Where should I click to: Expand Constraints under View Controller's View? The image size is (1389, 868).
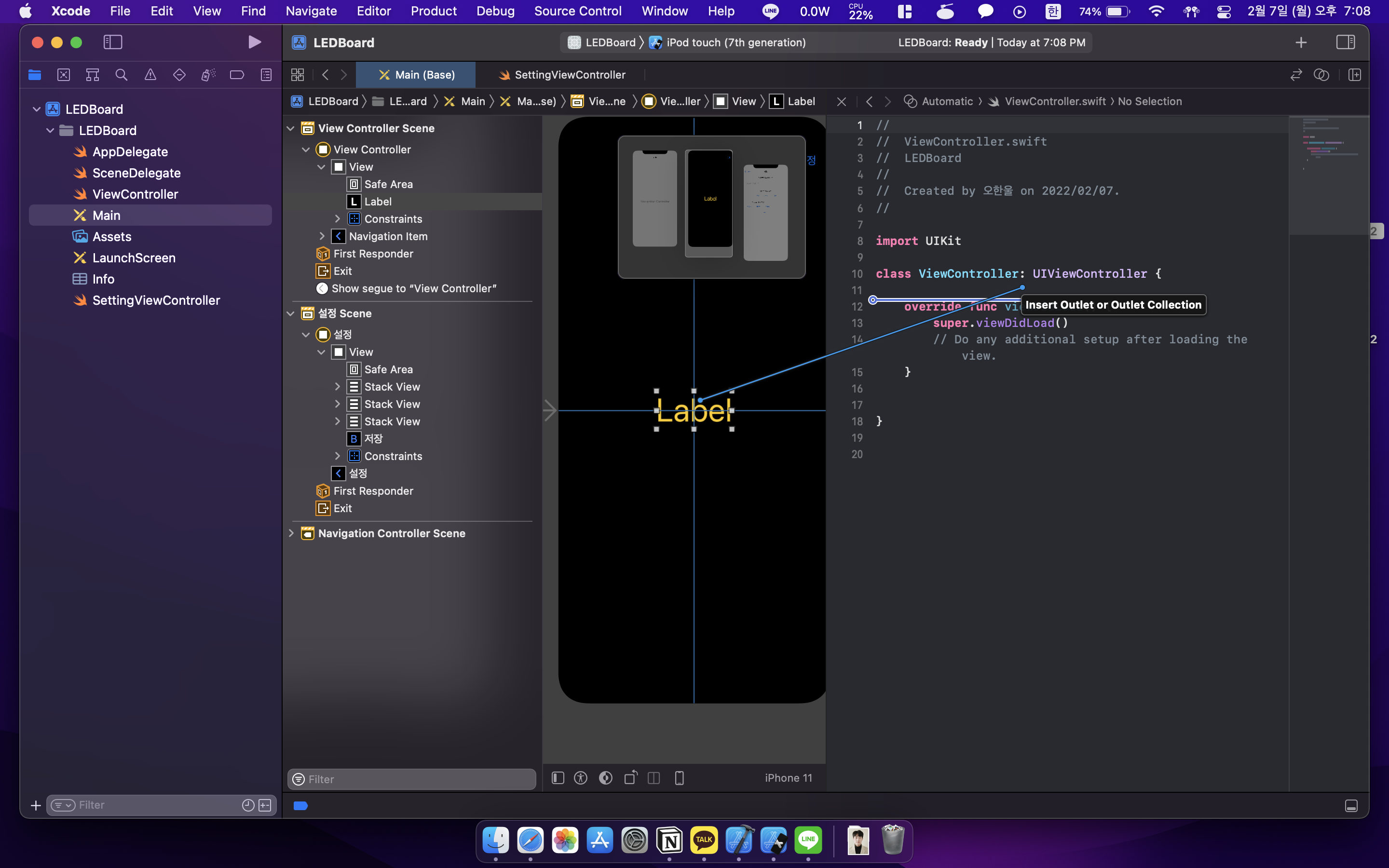[x=338, y=219]
